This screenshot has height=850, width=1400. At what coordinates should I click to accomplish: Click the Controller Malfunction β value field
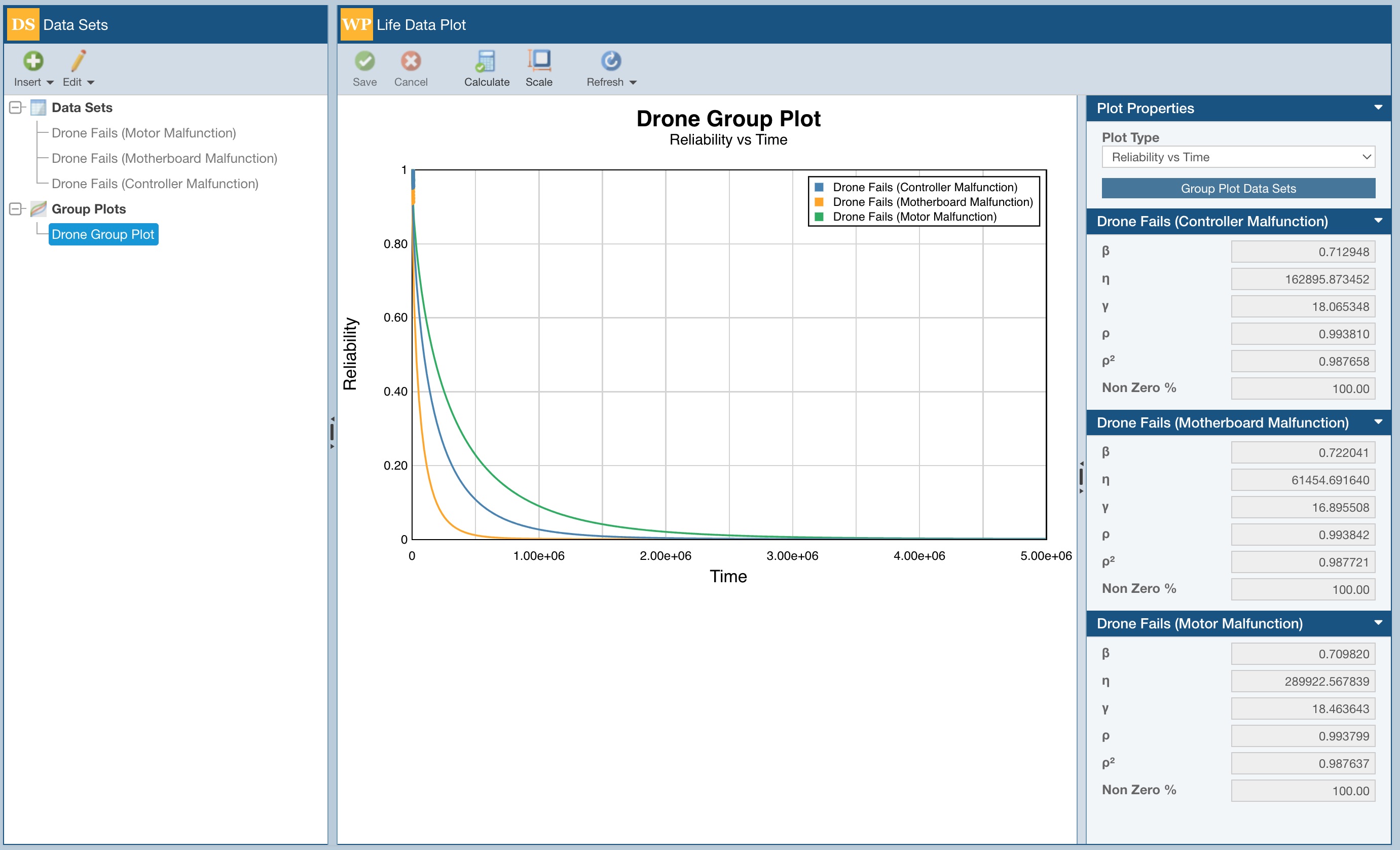[x=1302, y=252]
